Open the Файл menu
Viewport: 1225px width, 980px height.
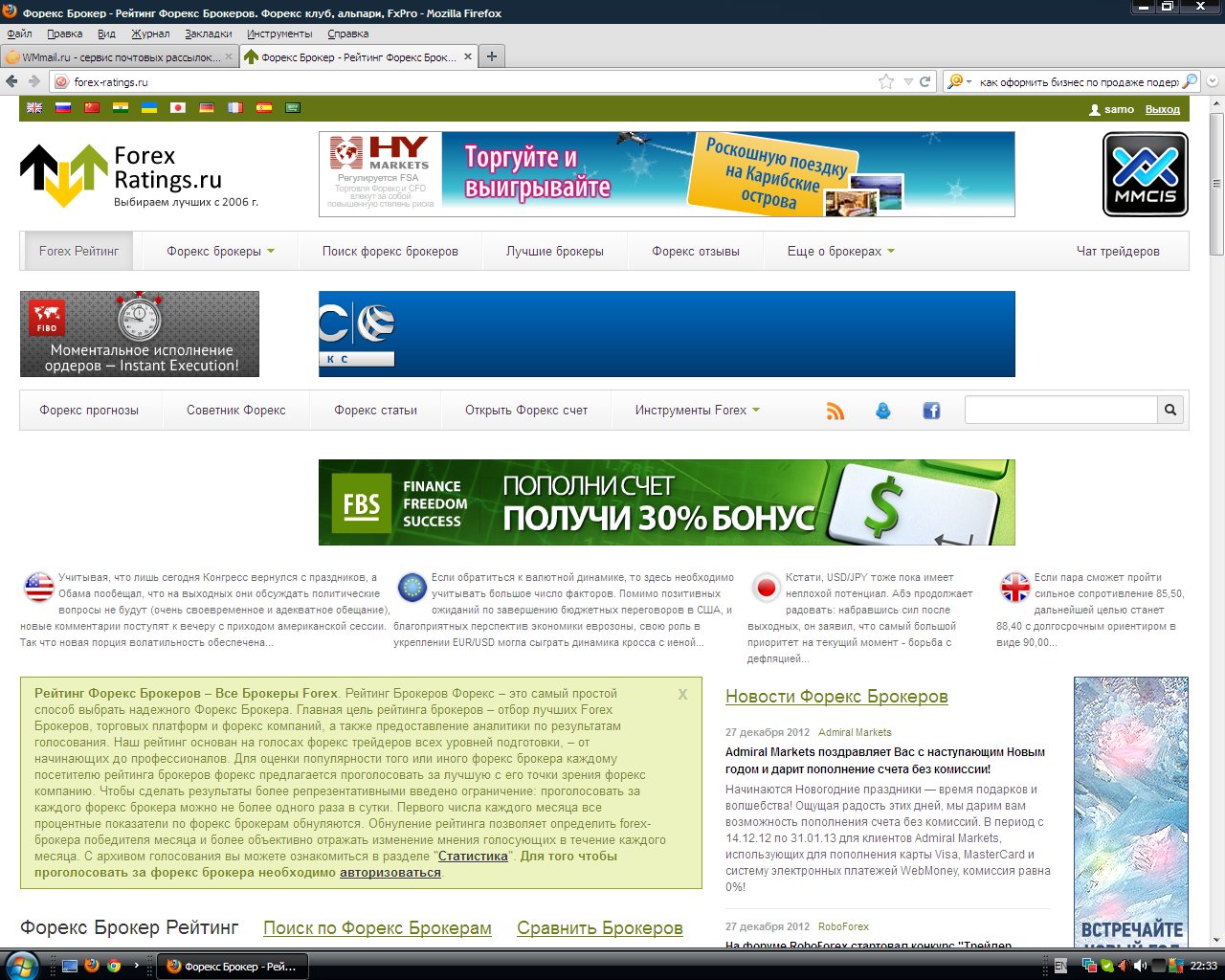tap(19, 33)
